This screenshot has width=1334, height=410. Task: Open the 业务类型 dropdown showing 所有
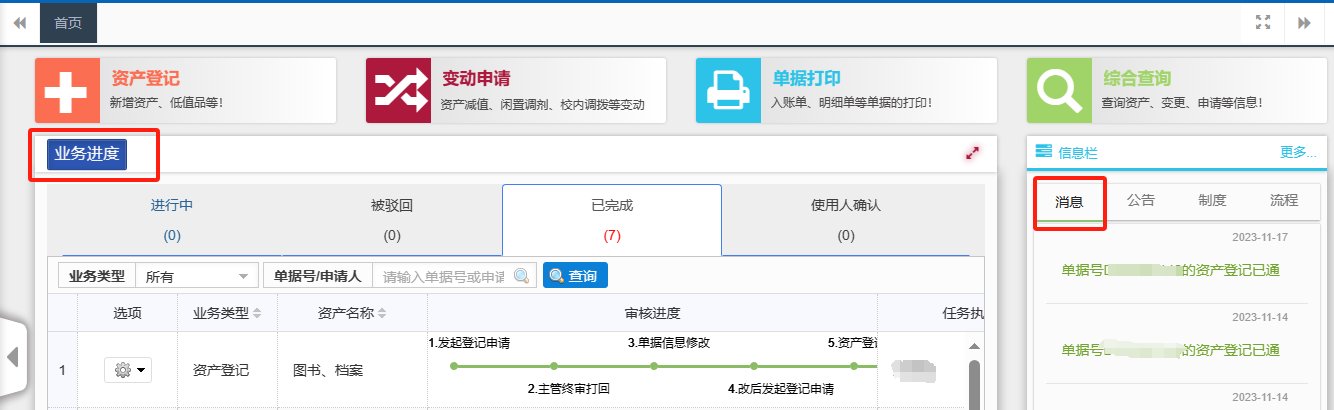pyautogui.click(x=196, y=276)
